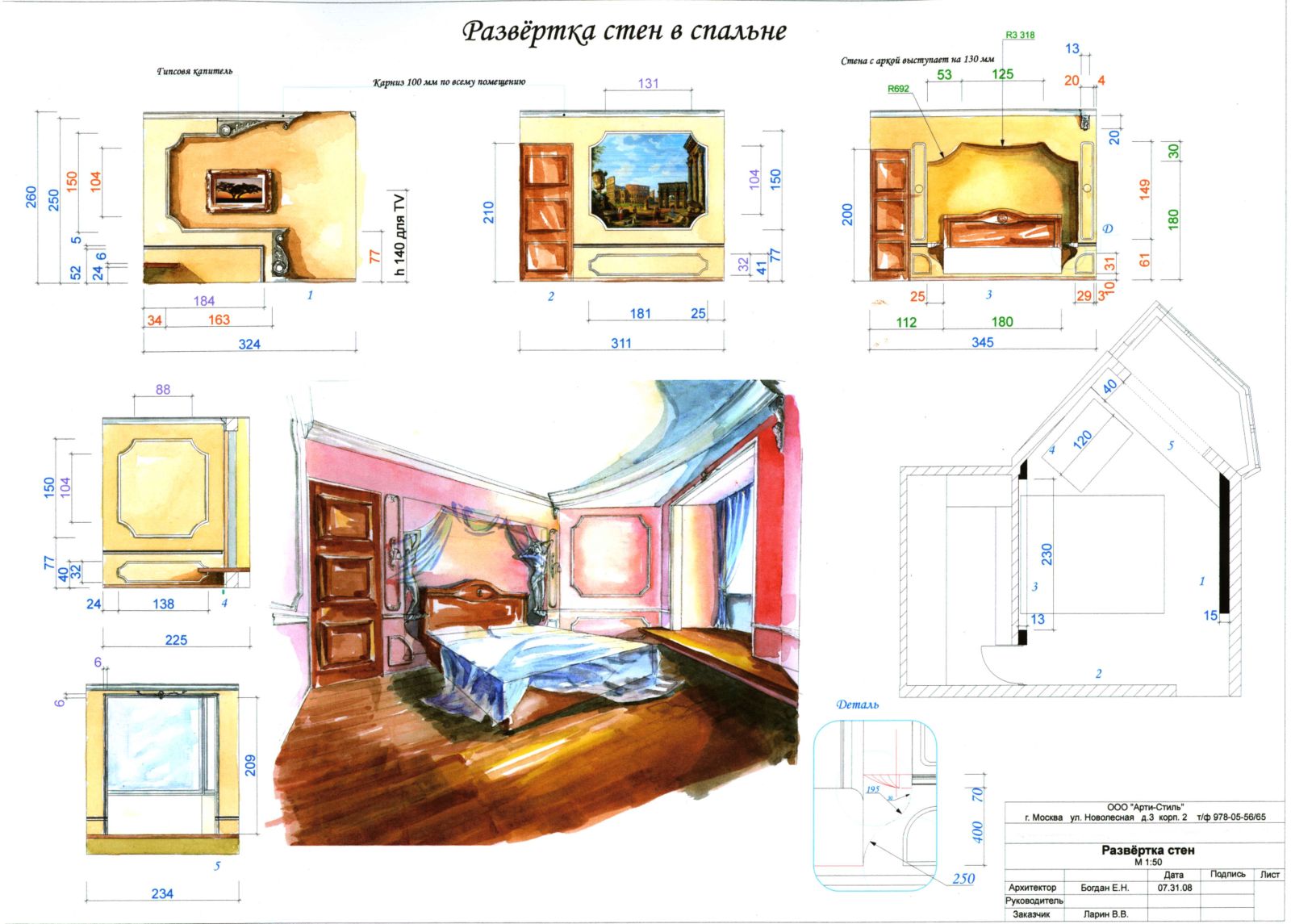The width and height of the screenshot is (1291, 924).
Task: Select the green dimension "125" above the arch
Action: pos(1002,74)
